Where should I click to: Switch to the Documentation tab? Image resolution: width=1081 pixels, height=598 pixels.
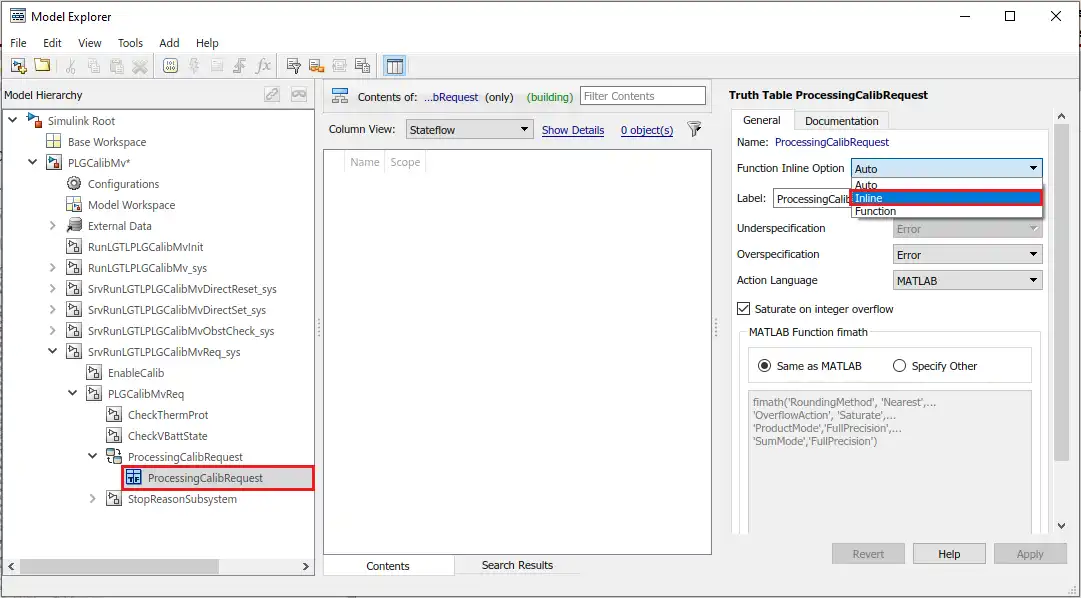tap(841, 121)
